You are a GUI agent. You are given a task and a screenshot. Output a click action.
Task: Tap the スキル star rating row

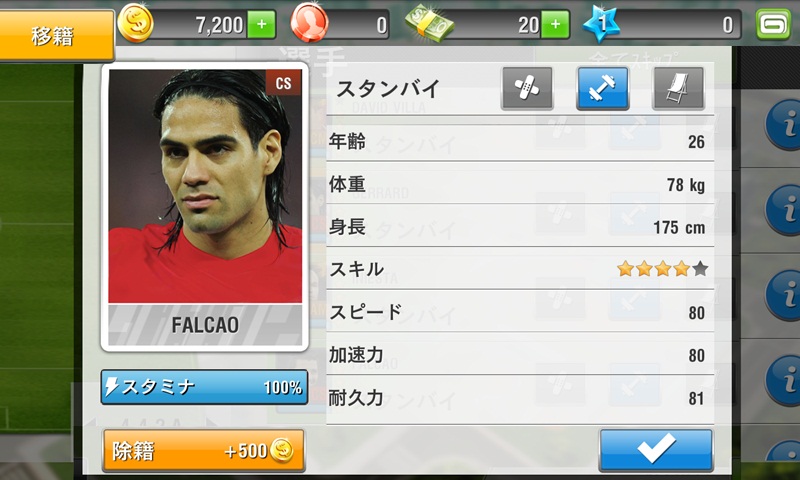[x=520, y=268]
